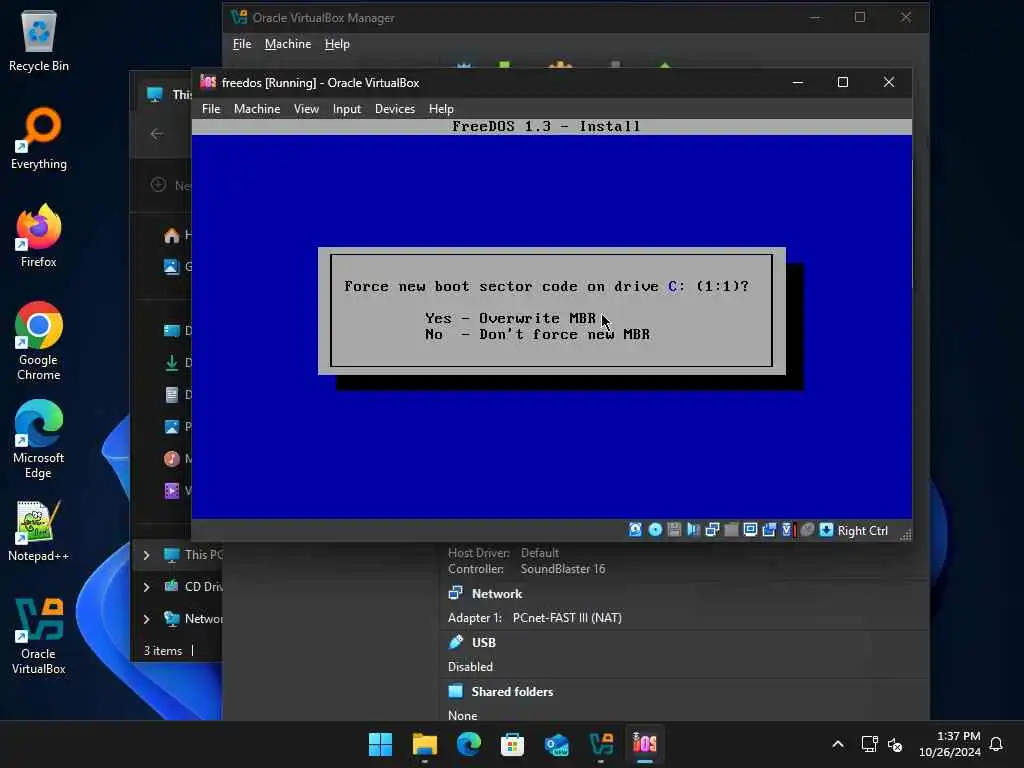Open Machine menu in VirtualBox Manager window
The image size is (1024, 768).
point(288,44)
